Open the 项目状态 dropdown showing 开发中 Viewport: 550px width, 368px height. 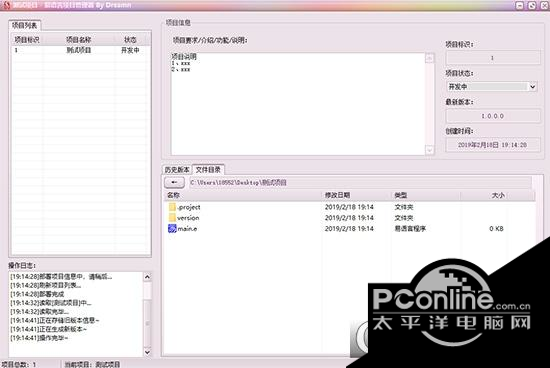pos(492,87)
